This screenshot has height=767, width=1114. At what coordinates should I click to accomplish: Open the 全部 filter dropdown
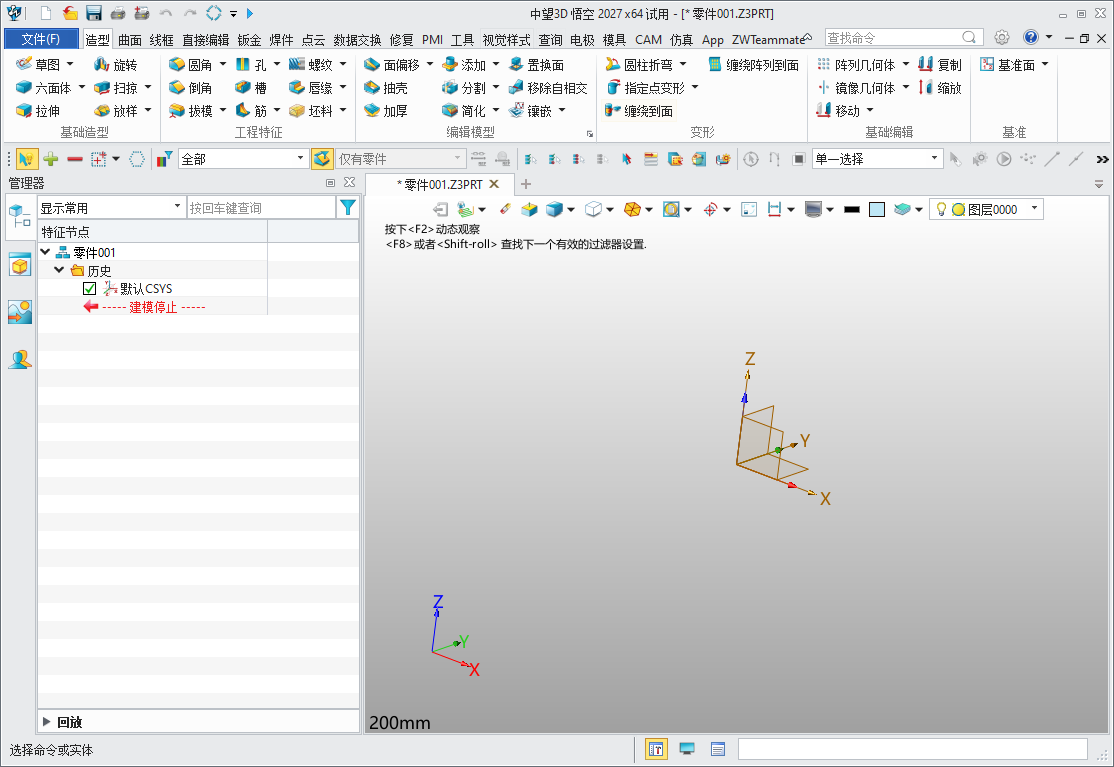point(243,159)
